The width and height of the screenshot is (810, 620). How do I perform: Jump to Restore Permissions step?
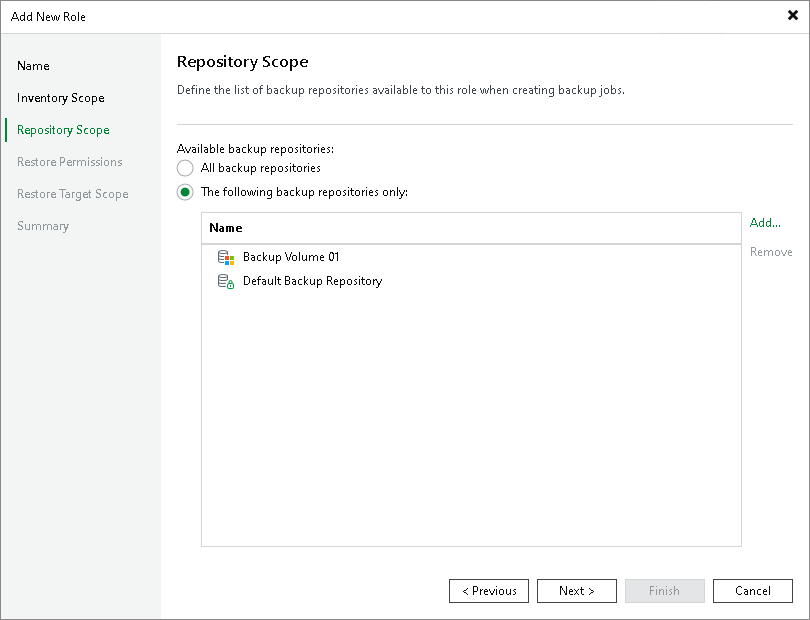pos(70,162)
